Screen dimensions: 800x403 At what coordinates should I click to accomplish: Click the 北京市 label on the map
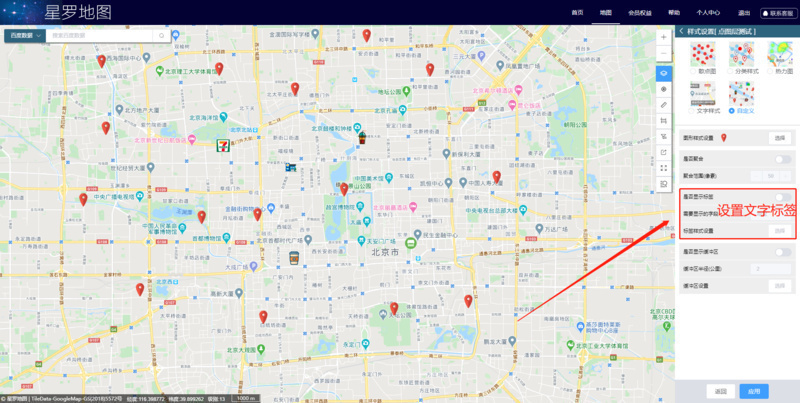point(384,251)
